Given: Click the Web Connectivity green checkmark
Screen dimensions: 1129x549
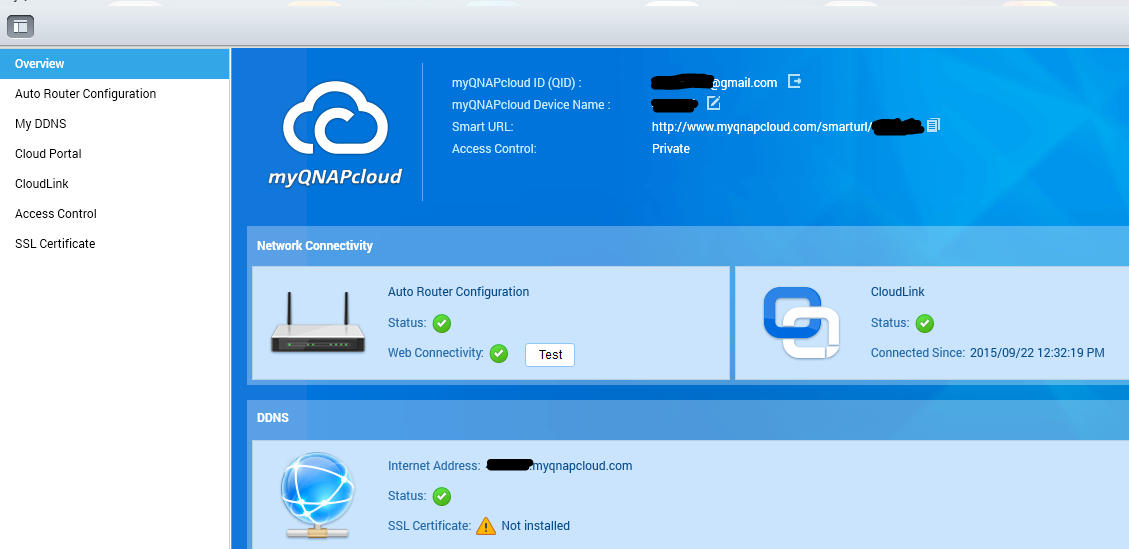Looking at the screenshot, I should click(x=499, y=353).
